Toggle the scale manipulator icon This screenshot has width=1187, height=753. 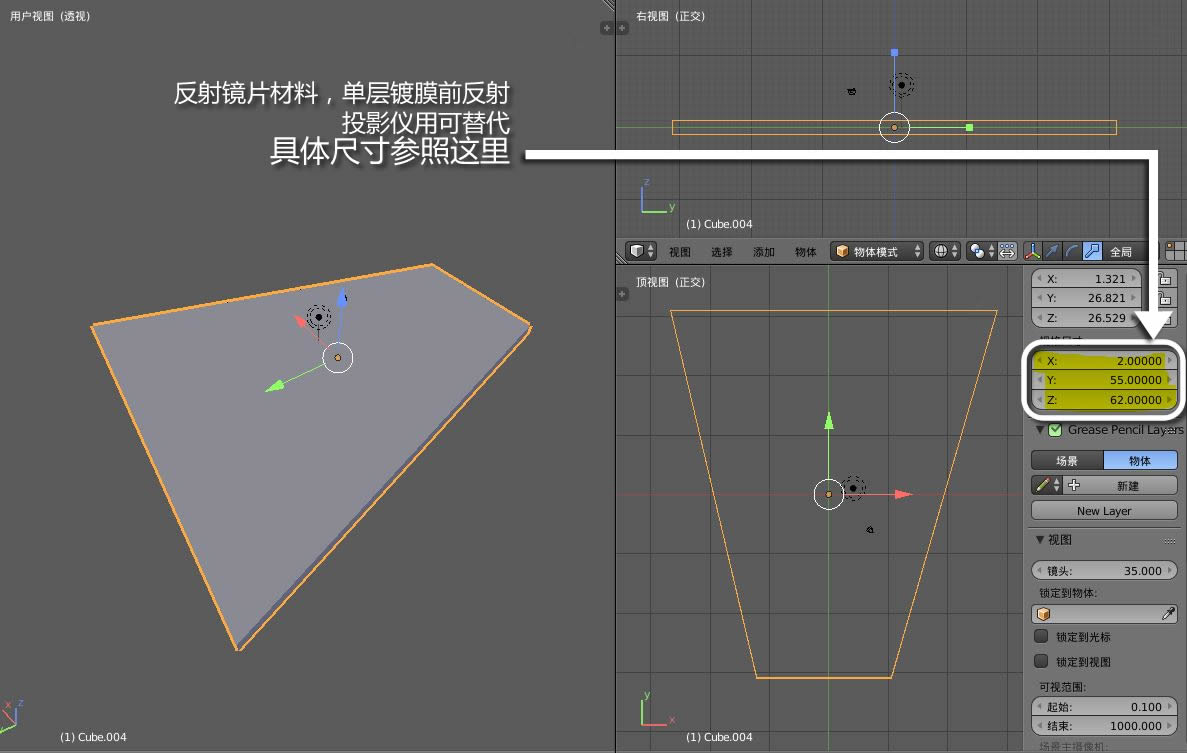(x=1092, y=251)
